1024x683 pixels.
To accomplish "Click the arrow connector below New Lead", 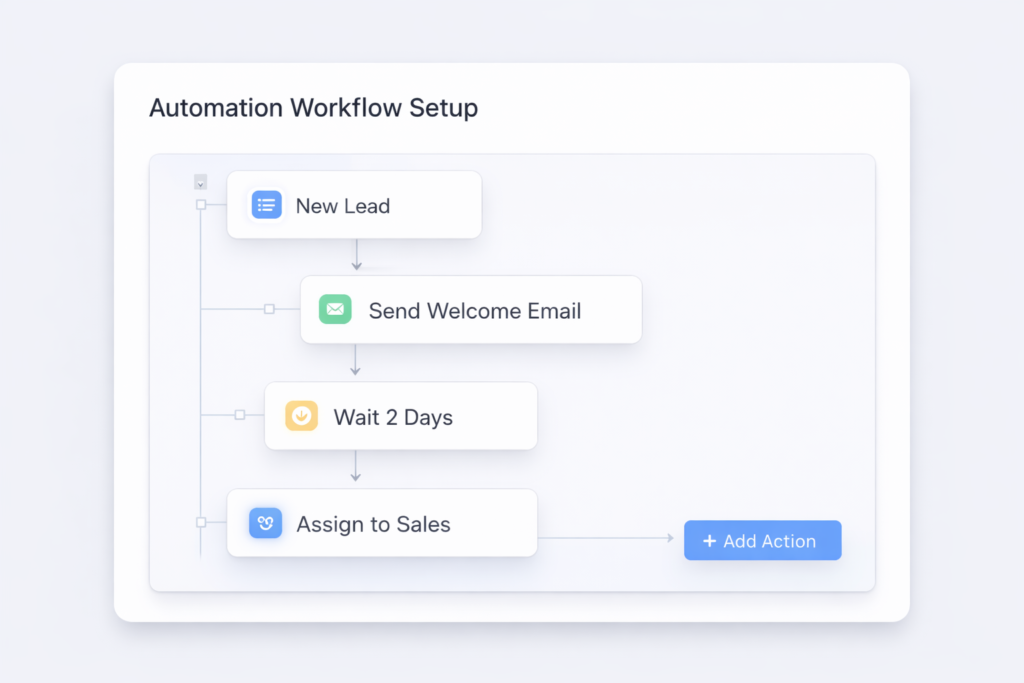I will (x=357, y=258).
